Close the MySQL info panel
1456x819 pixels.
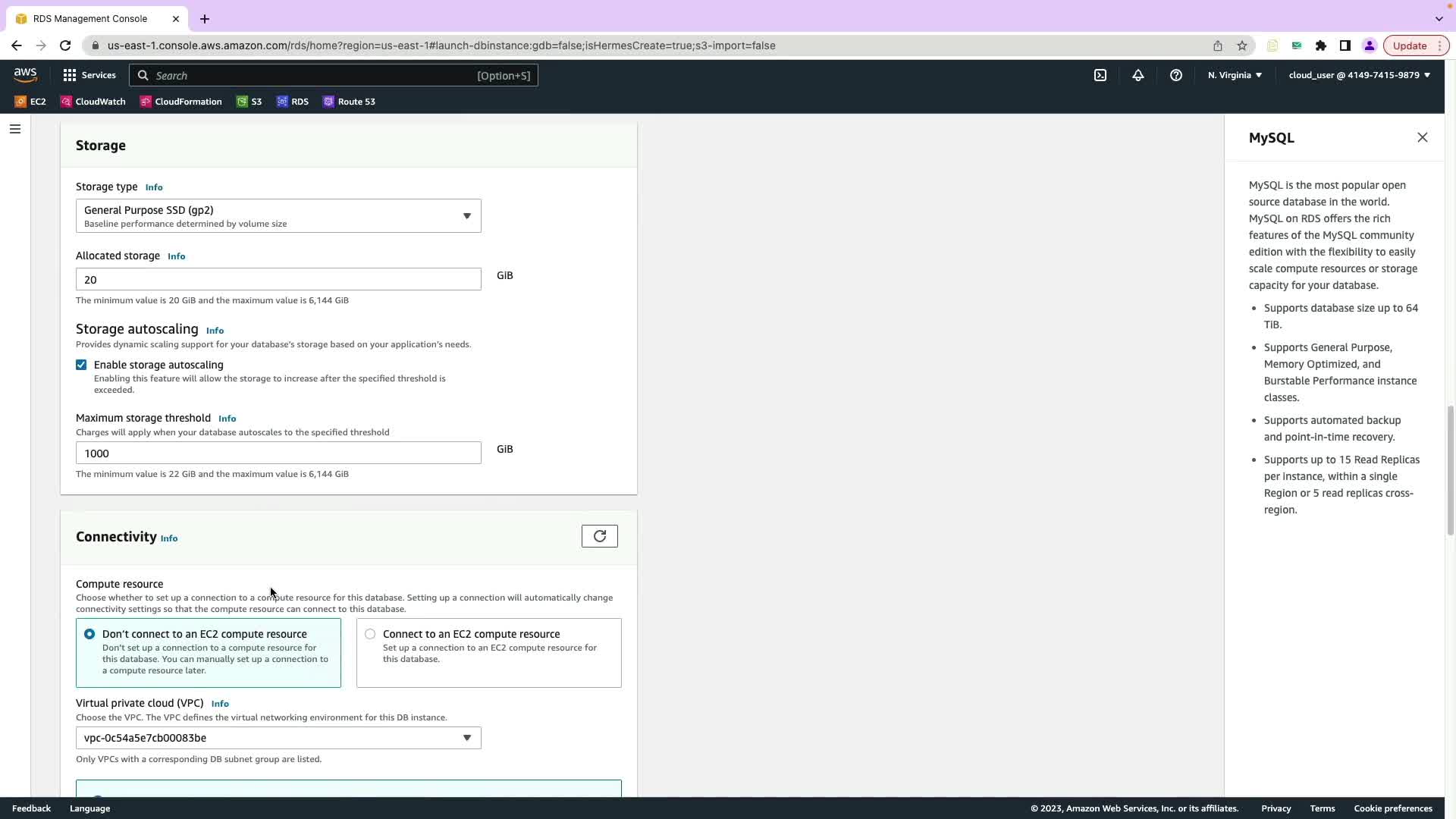[x=1422, y=137]
